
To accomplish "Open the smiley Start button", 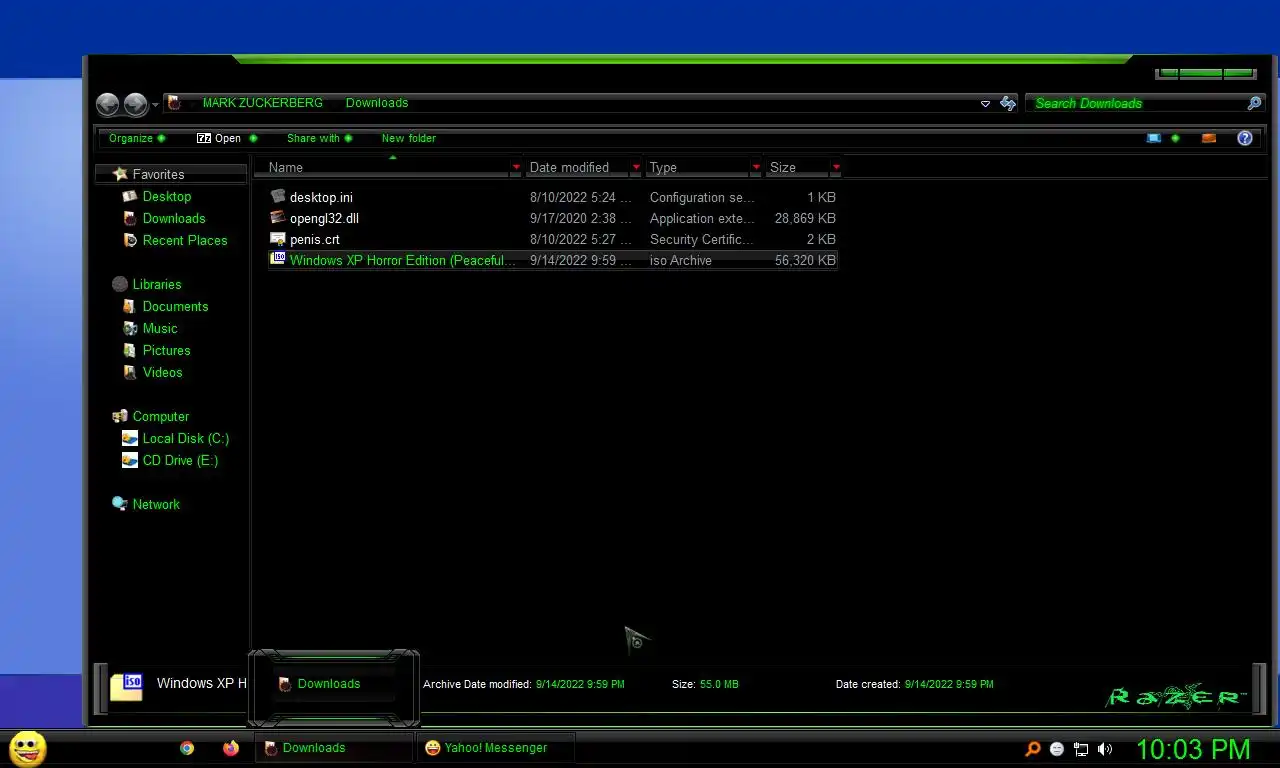I will click(27, 748).
